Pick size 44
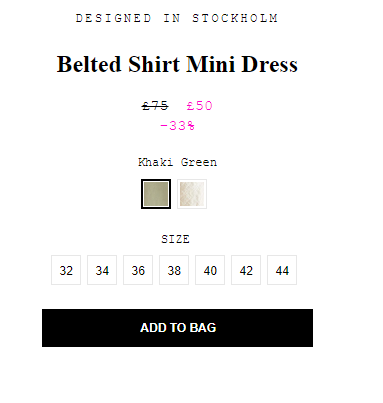The width and height of the screenshot is (383, 403). click(282, 270)
